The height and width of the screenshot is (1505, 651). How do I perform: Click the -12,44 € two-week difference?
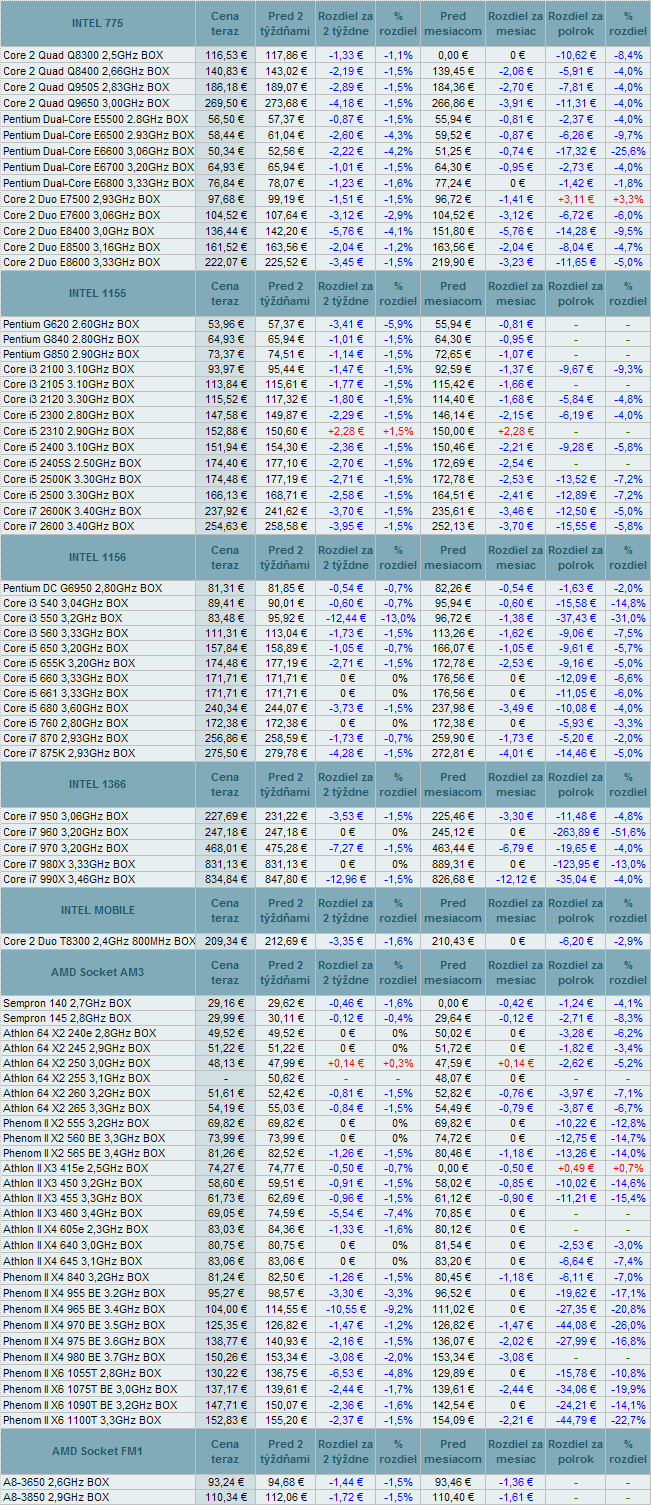(347, 619)
